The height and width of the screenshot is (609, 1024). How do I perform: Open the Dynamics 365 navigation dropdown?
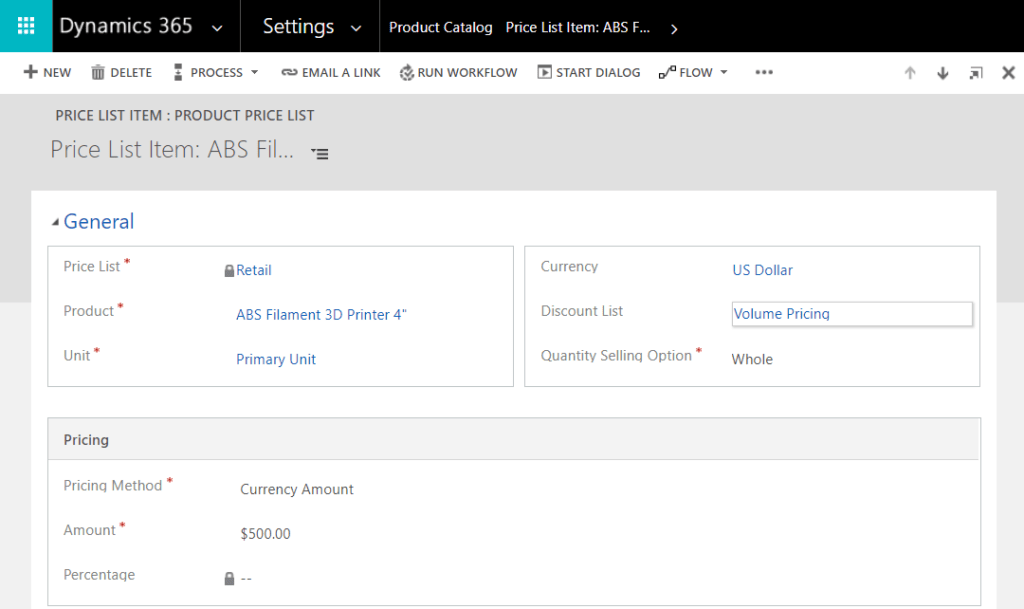click(217, 25)
